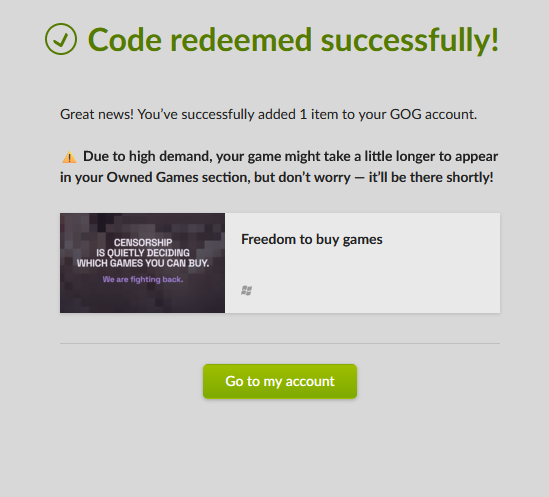The height and width of the screenshot is (497, 549).
Task: Click the Windows platform icon
Action: coord(246,290)
